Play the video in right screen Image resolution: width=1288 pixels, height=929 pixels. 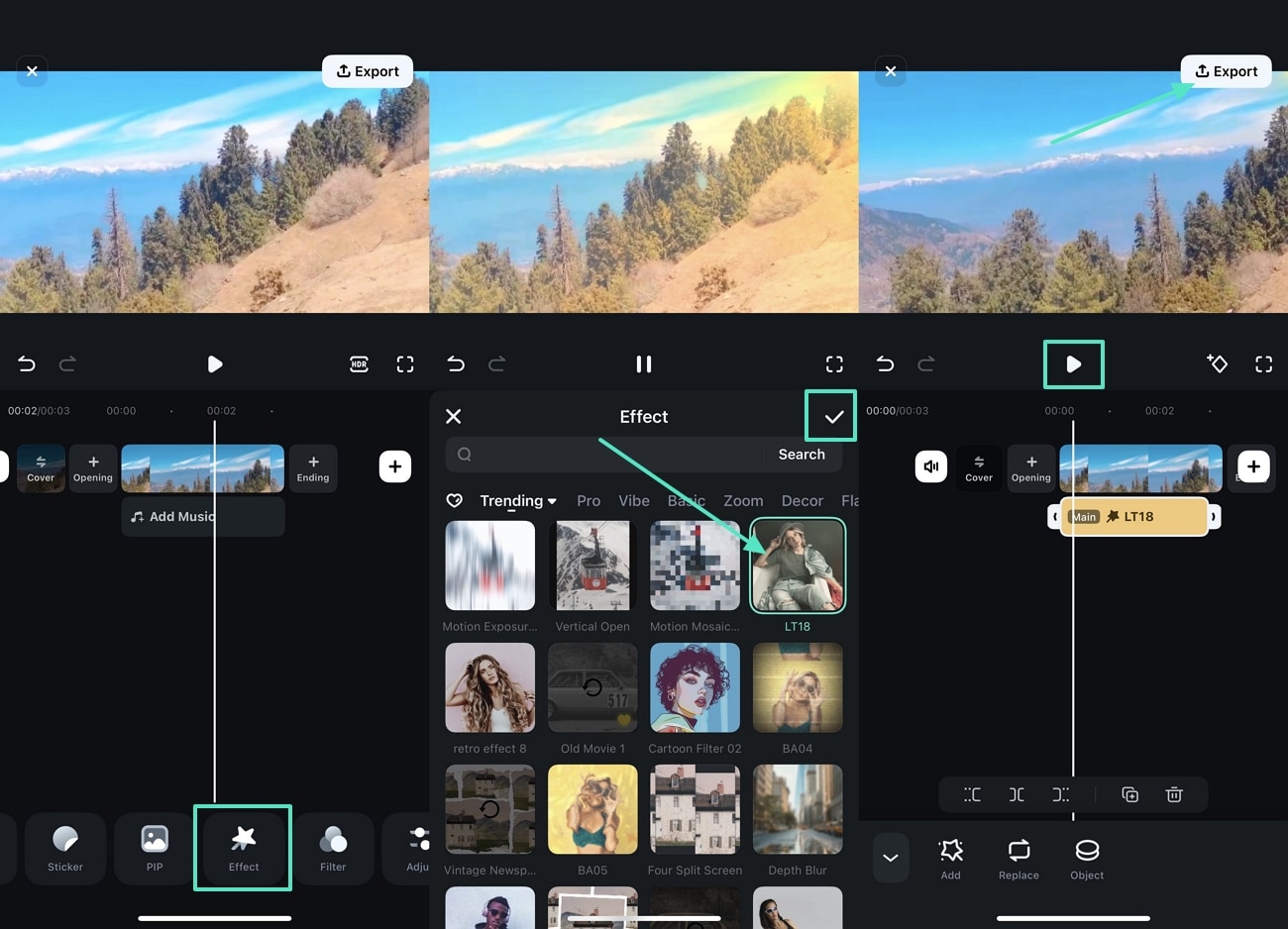click(1073, 364)
